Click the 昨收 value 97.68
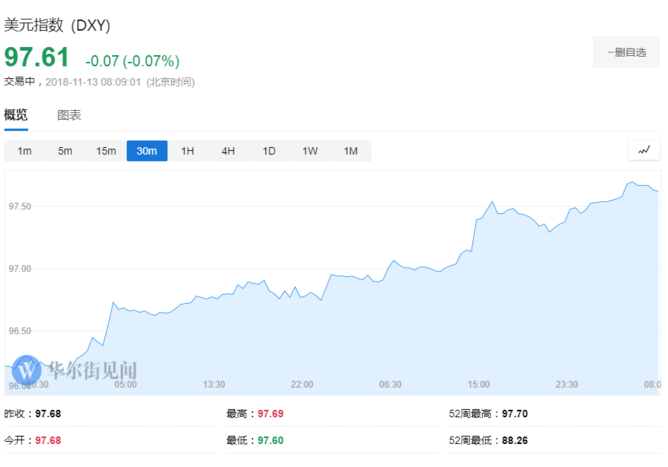668x467 pixels. tap(48, 412)
